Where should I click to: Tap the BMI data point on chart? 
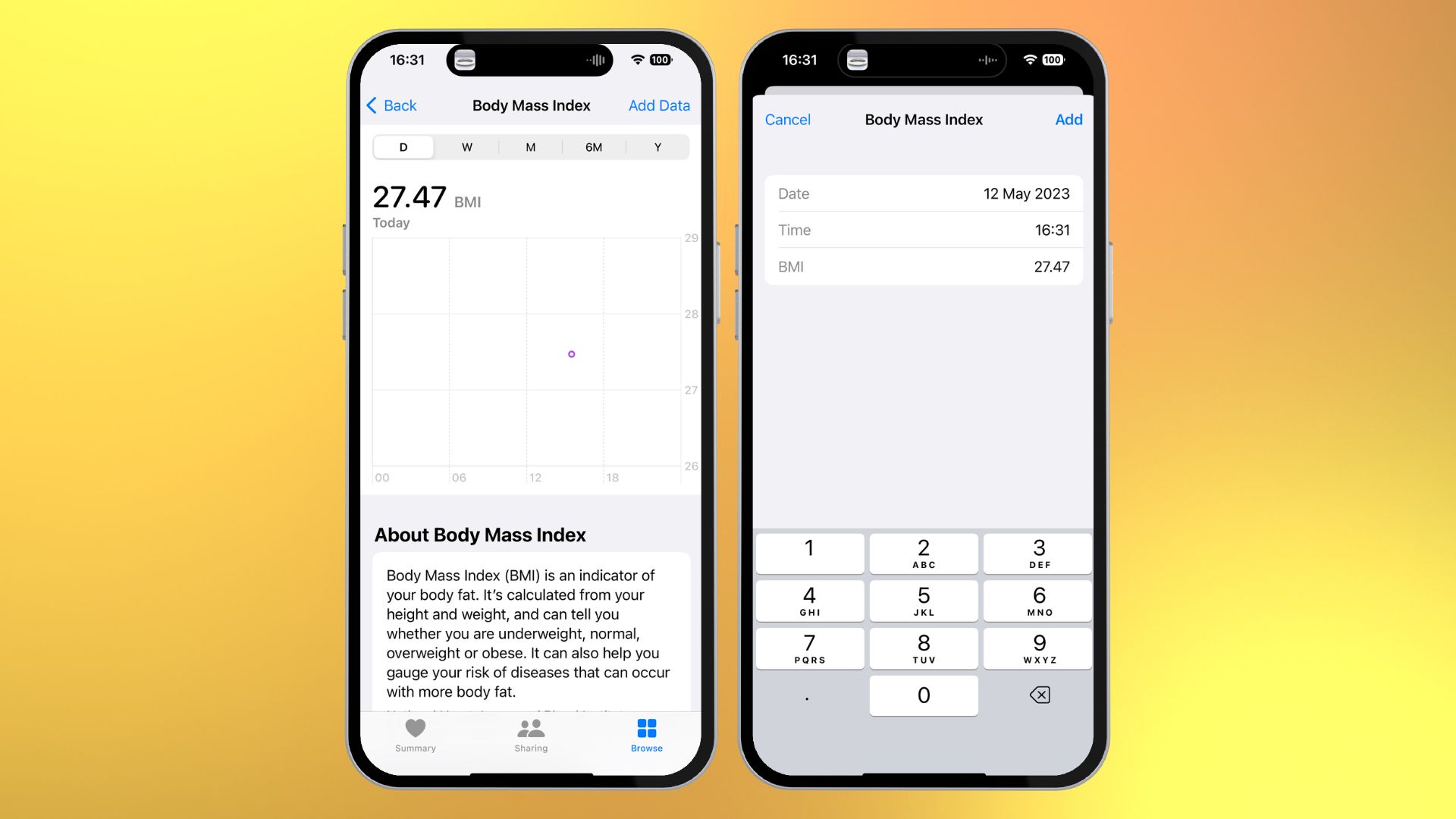pos(571,354)
